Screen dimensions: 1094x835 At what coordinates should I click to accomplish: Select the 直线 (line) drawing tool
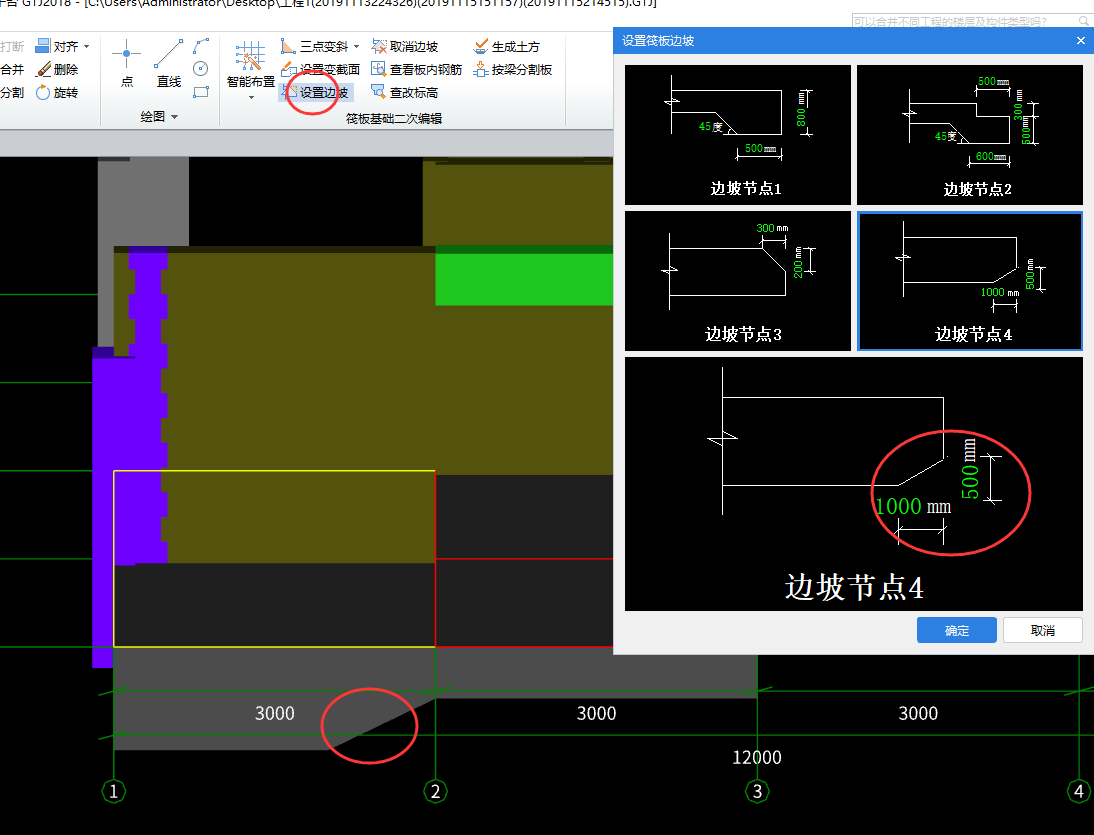pos(168,63)
